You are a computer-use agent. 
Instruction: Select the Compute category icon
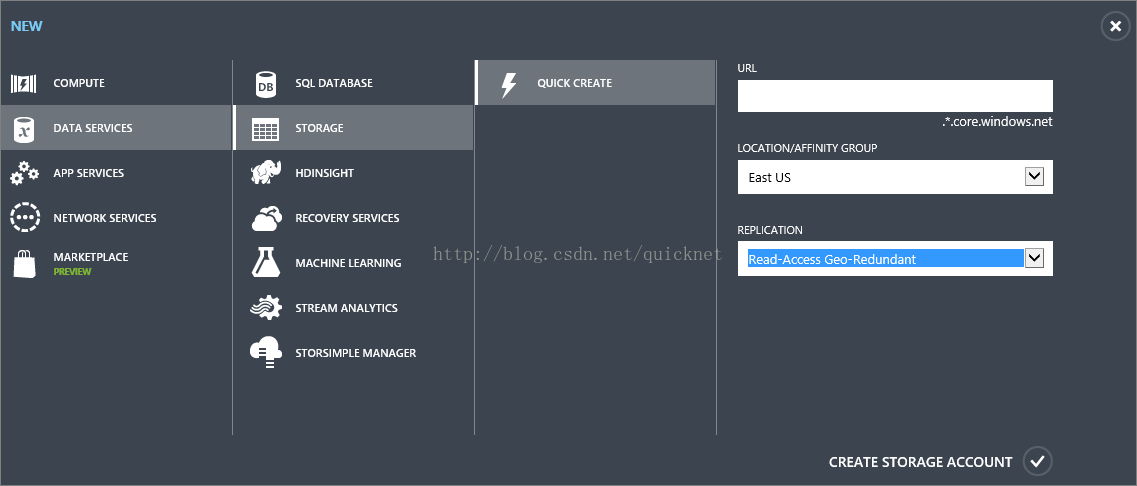coord(23,83)
